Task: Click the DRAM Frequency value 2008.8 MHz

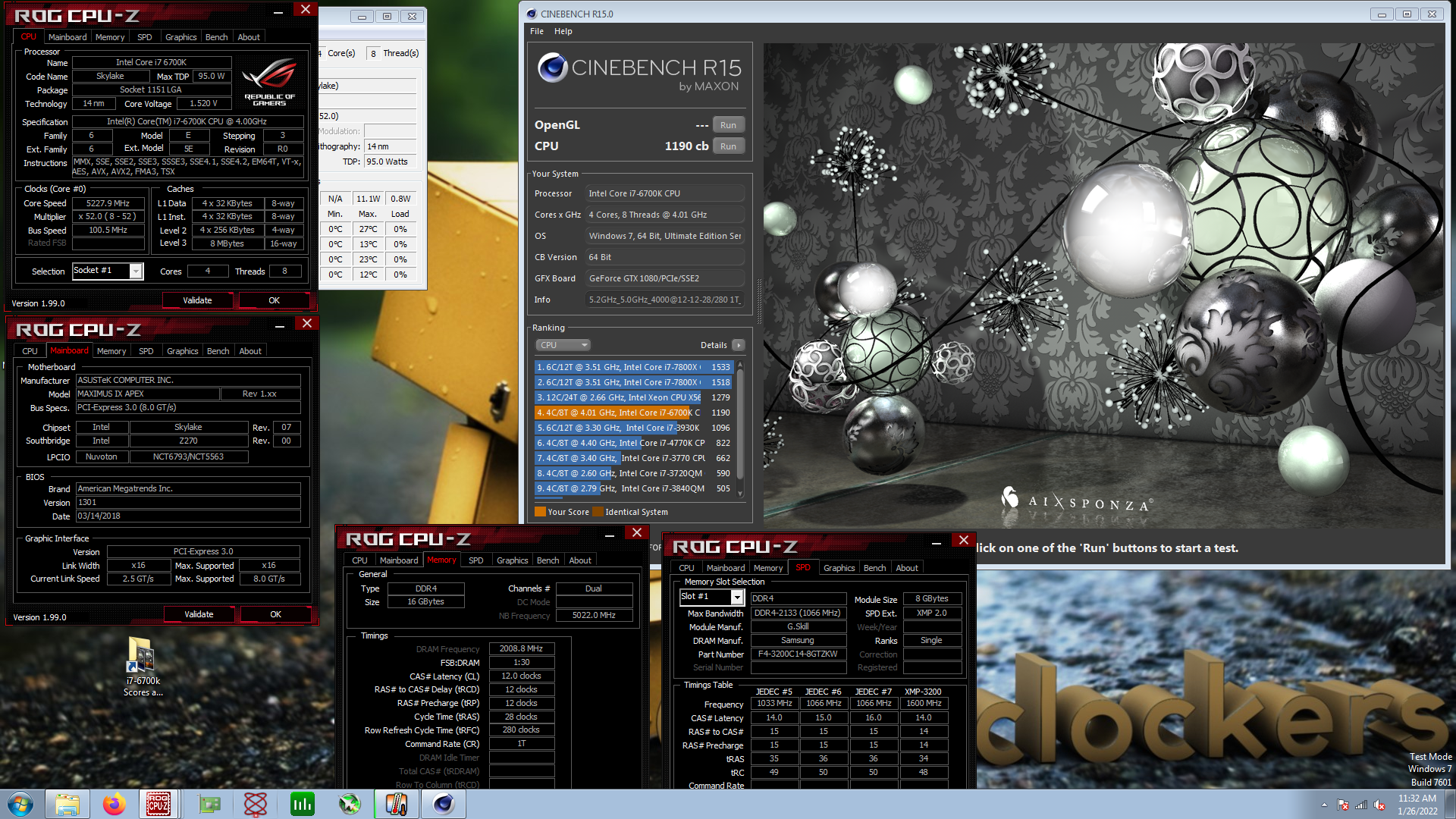Action: point(521,648)
